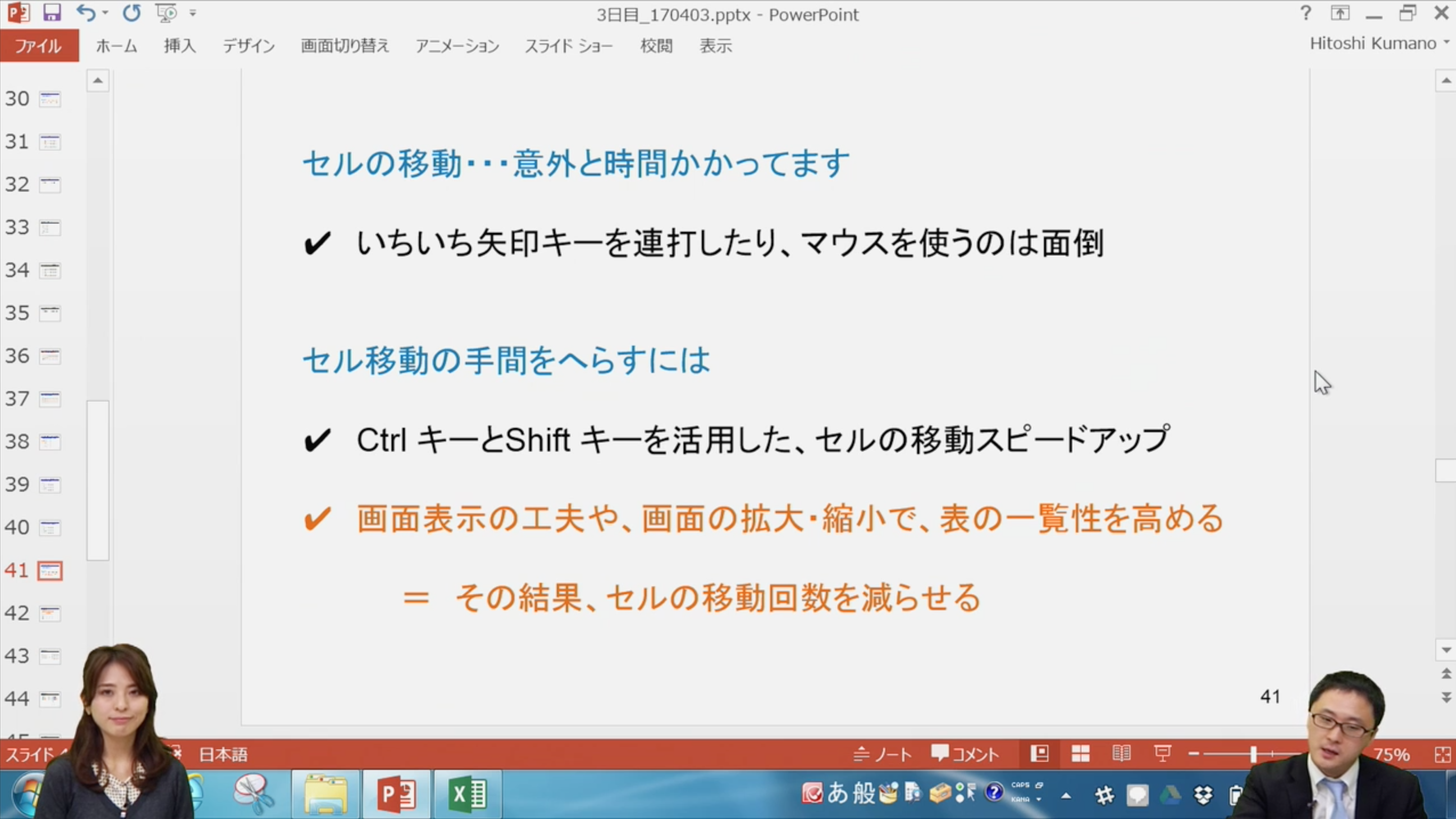Select slide 38 thumbnail
Viewport: 1456px width, 819px height.
(50, 442)
